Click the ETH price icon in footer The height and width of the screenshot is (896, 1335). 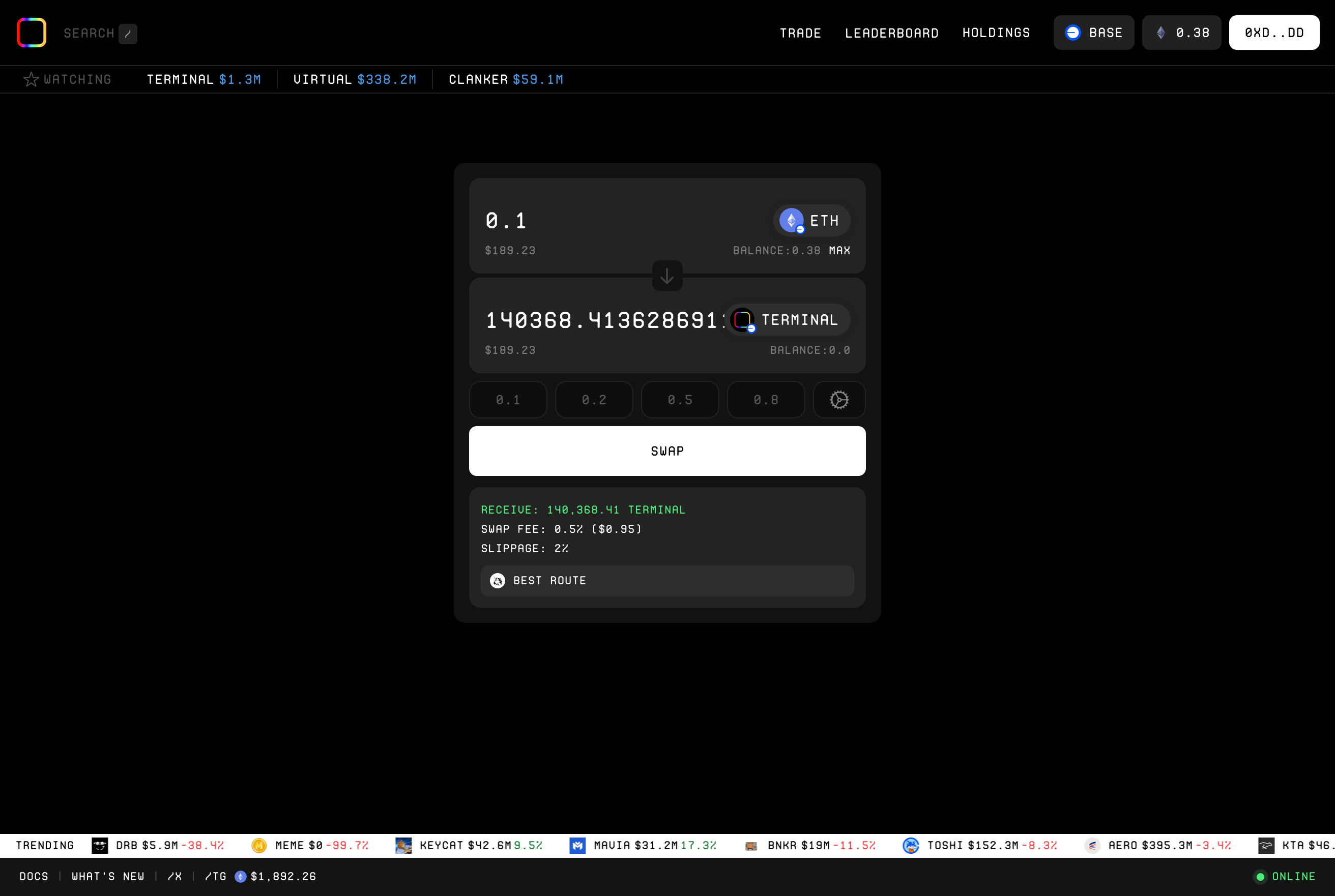pyautogui.click(x=241, y=877)
